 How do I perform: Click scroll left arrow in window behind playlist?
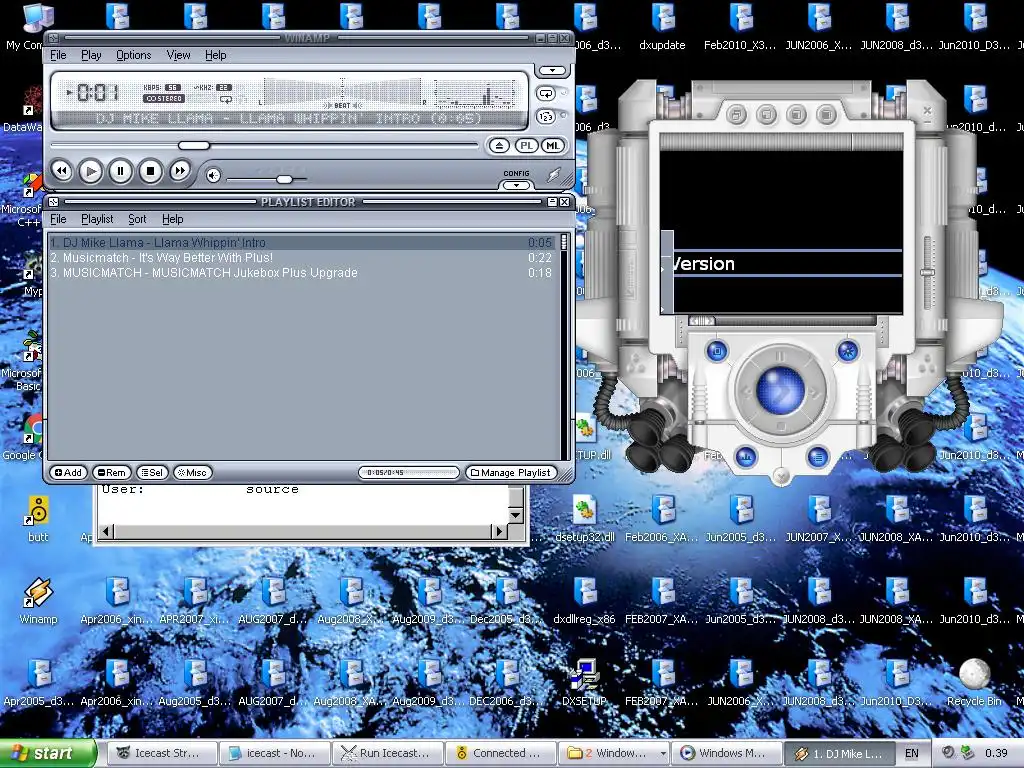[106, 532]
